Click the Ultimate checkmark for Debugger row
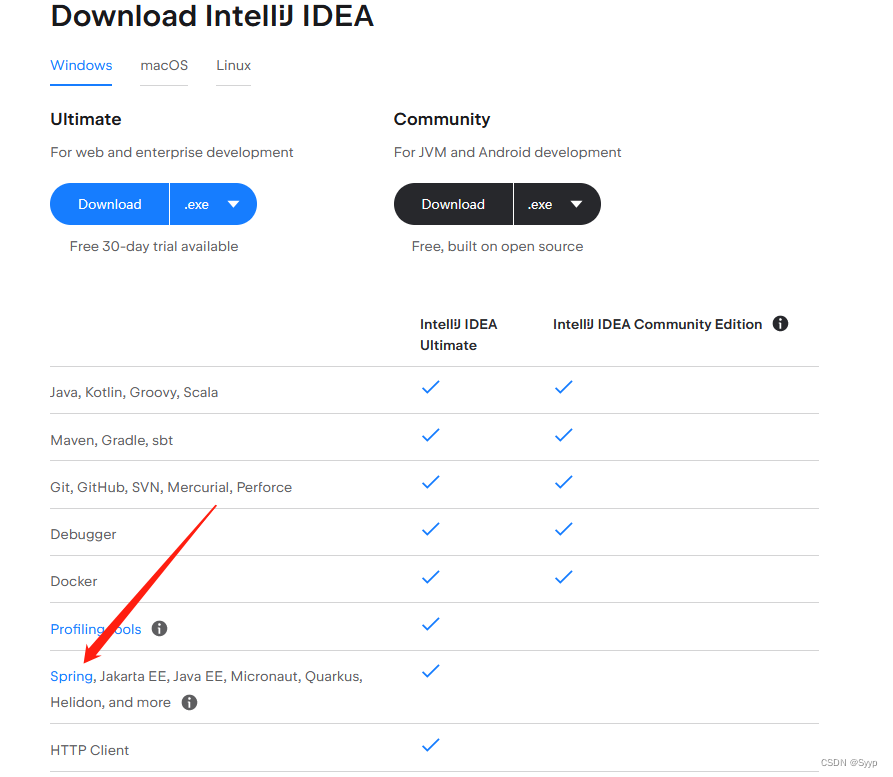 click(x=431, y=529)
